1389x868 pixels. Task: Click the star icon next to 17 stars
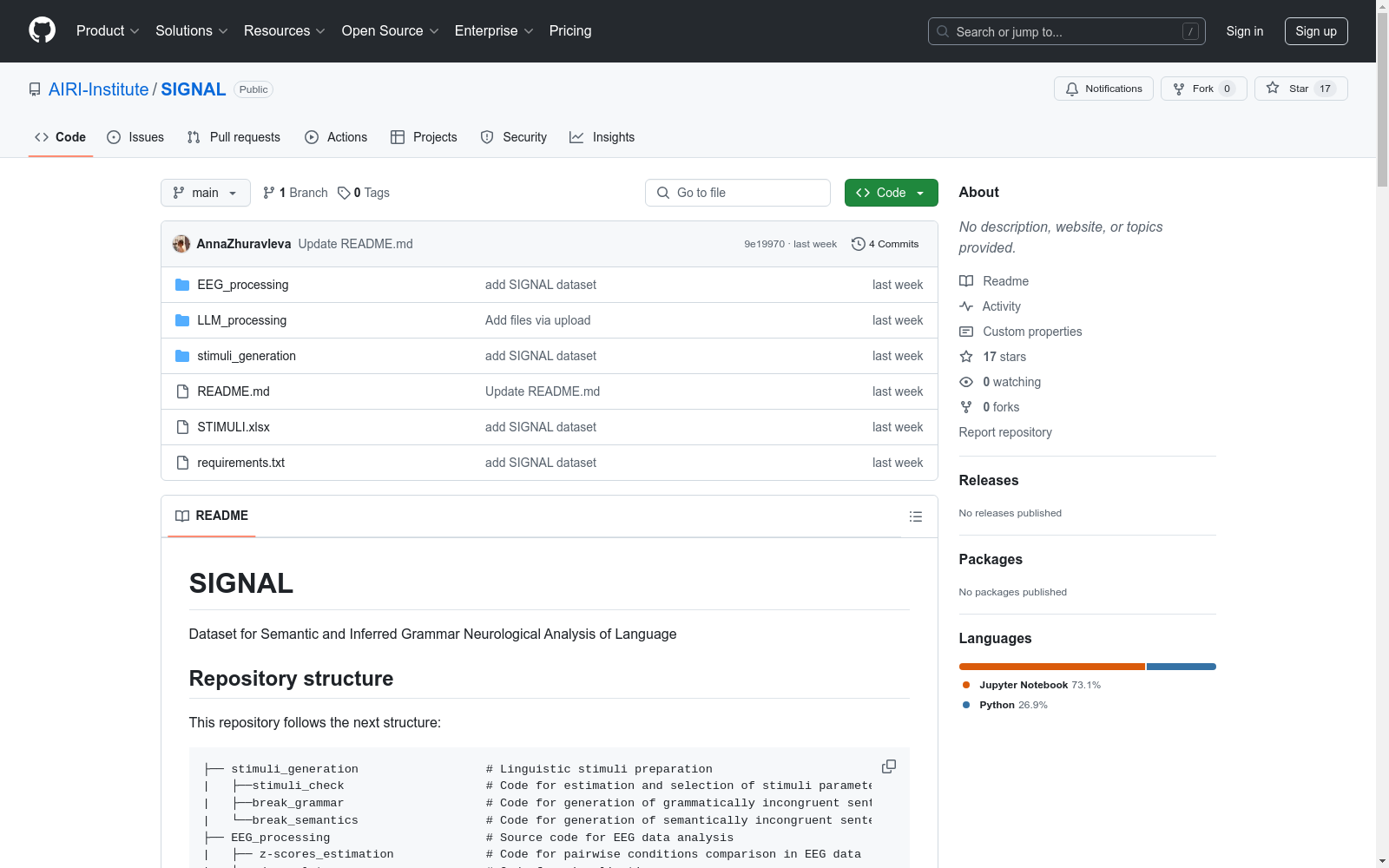click(966, 357)
